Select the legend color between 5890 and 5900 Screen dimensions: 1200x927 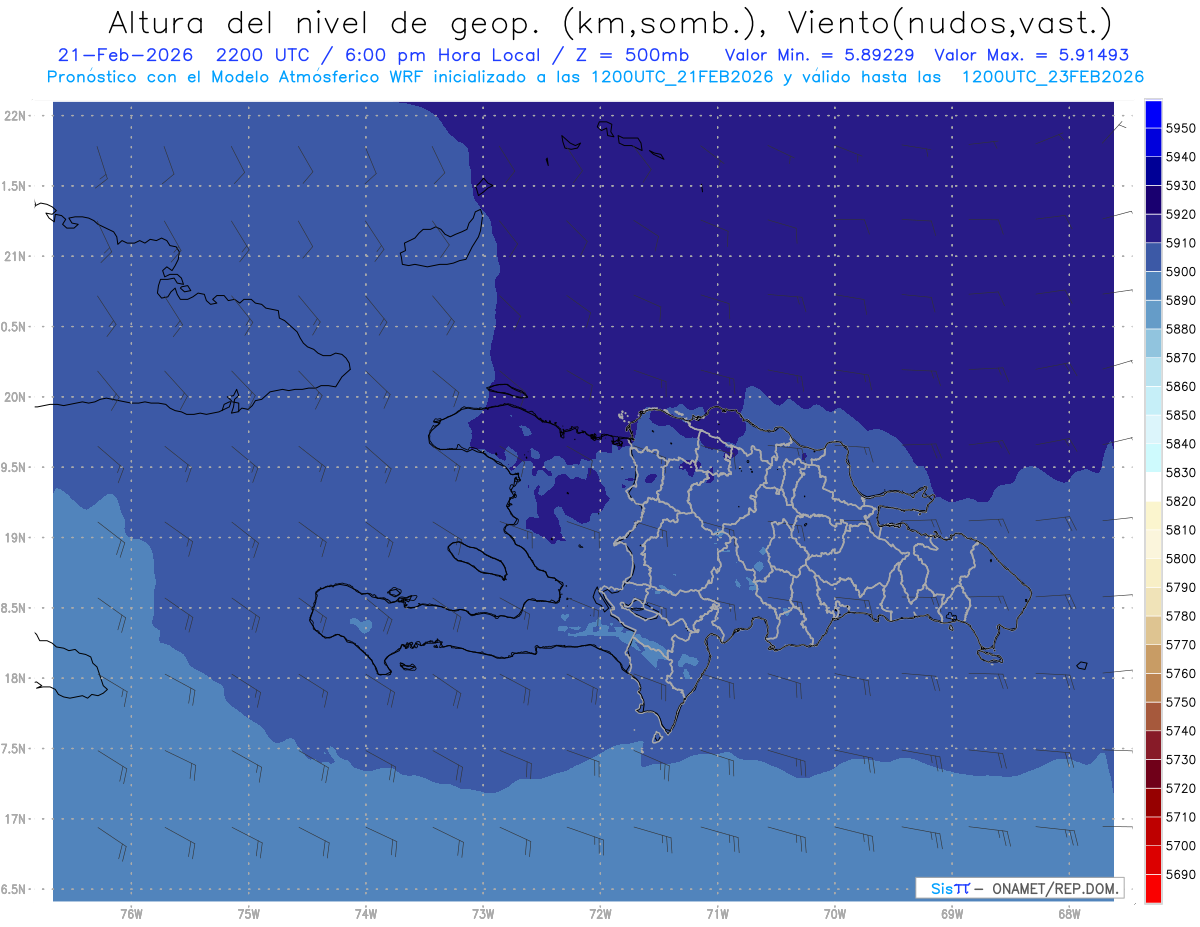coord(1153,286)
